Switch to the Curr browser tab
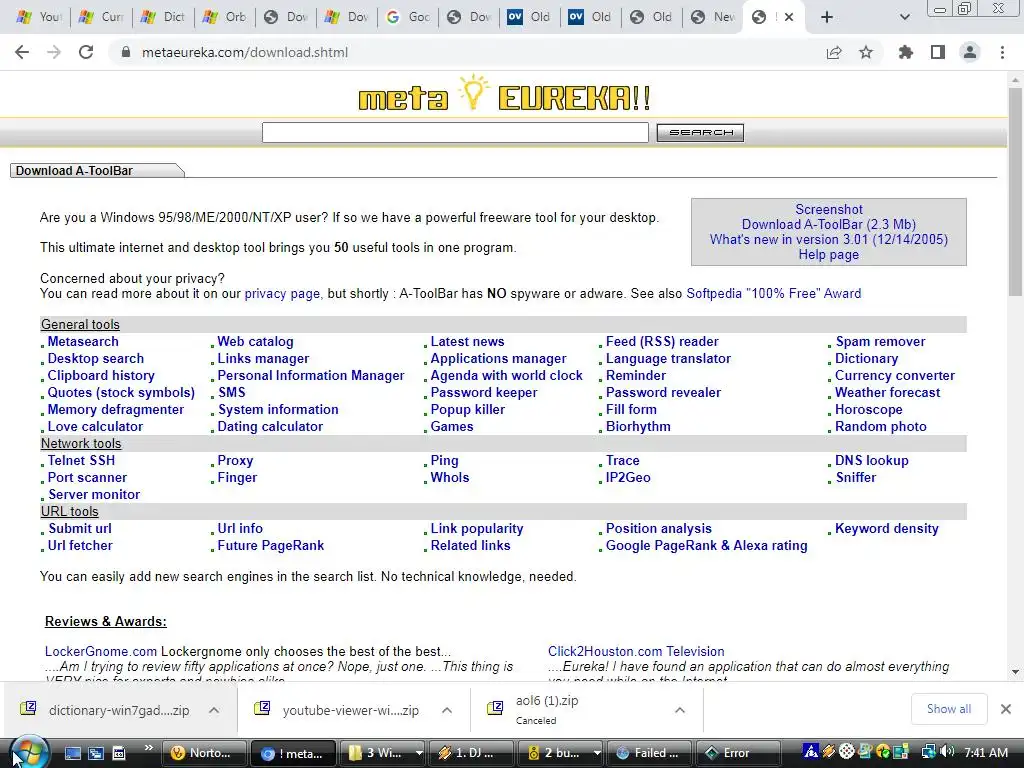This screenshot has height=768, width=1024. [x=102, y=17]
